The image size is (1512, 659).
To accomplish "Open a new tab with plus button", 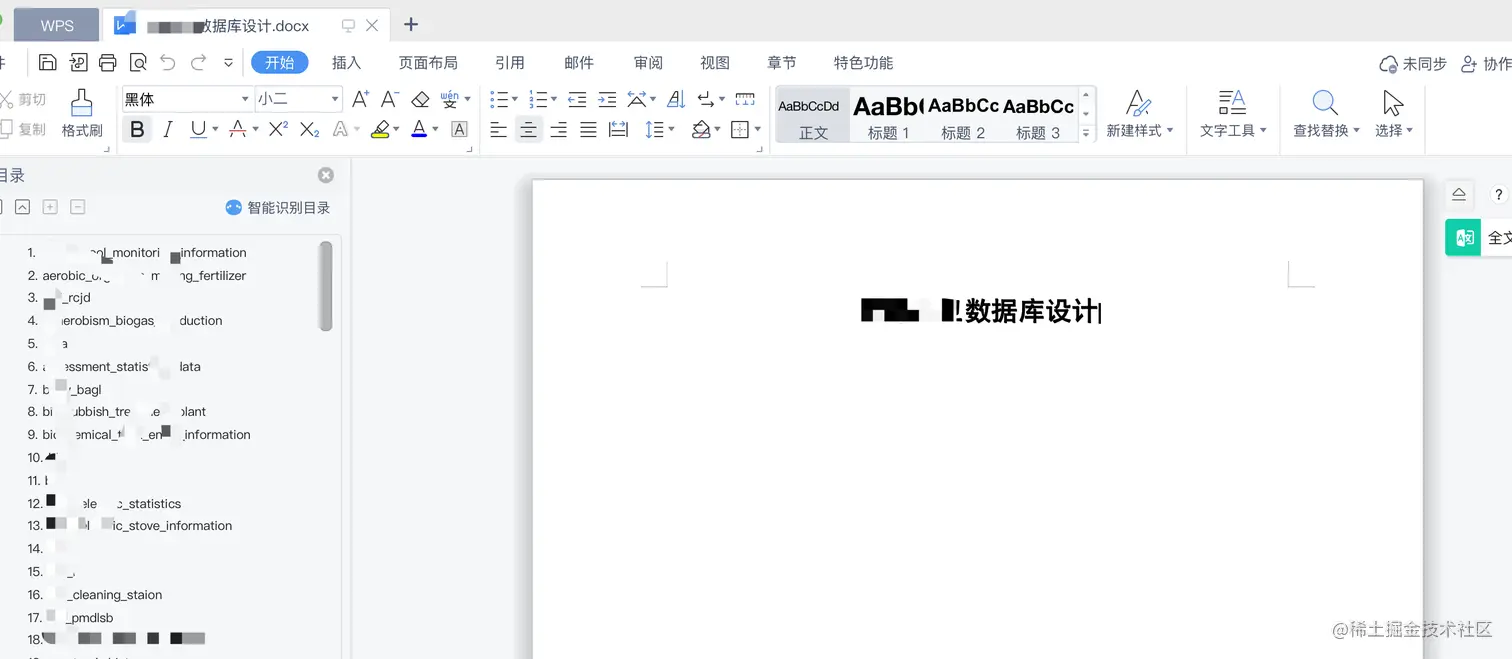I will tap(411, 24).
